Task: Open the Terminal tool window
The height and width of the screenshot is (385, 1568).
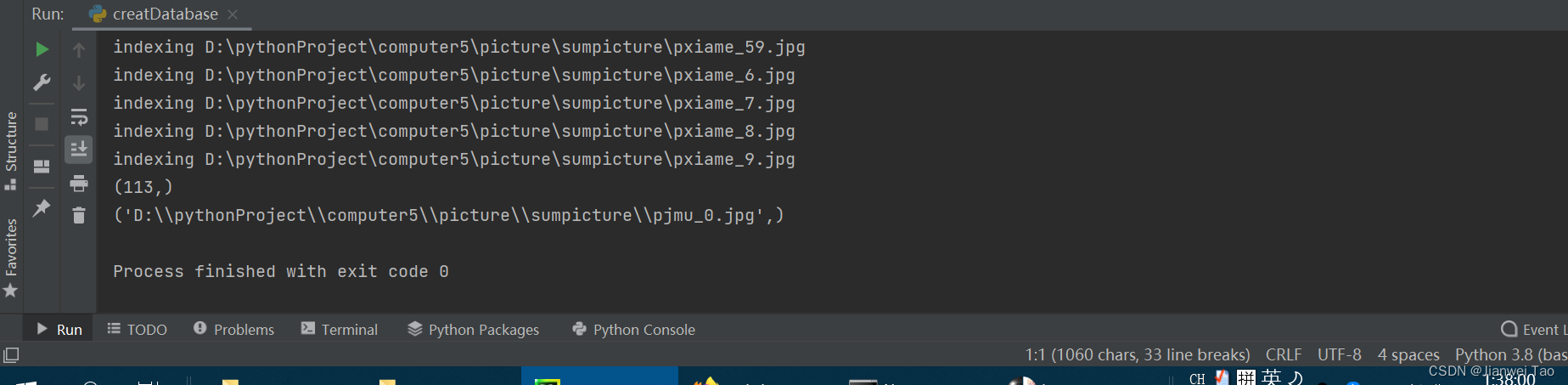Action: [340, 329]
